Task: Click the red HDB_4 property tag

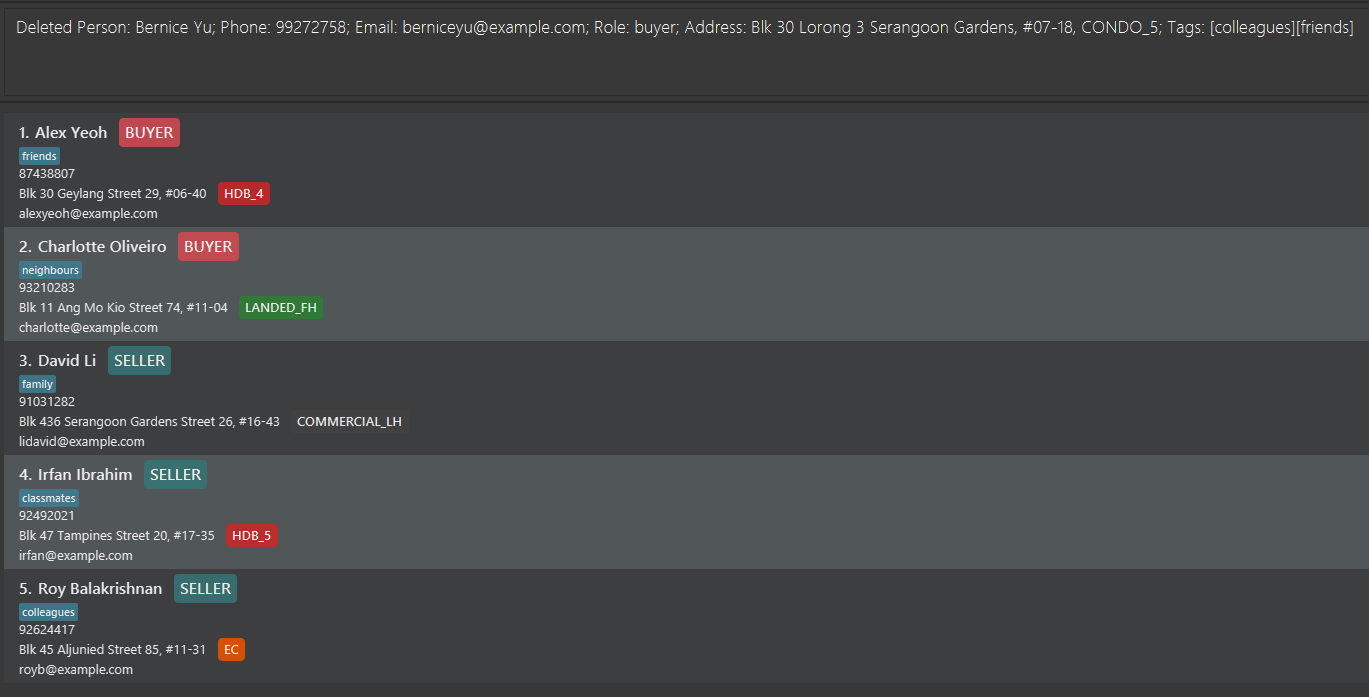Action: point(244,194)
